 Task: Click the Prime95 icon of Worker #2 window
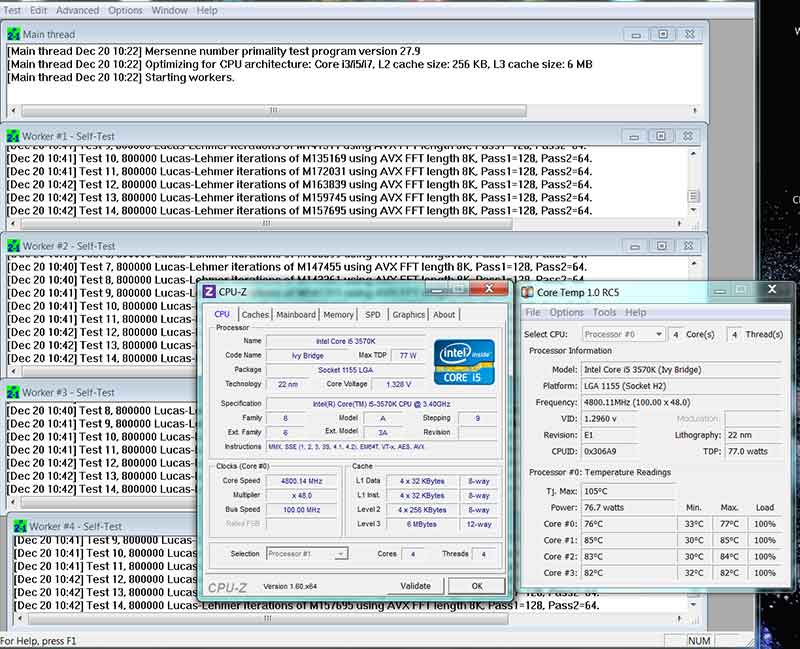[13, 246]
